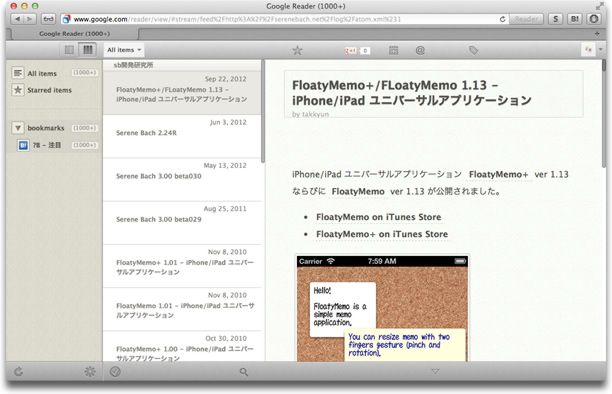This screenshot has height=394, width=612.
Task: Open Serene Bach 2.24R entry
Action: [x=182, y=136]
